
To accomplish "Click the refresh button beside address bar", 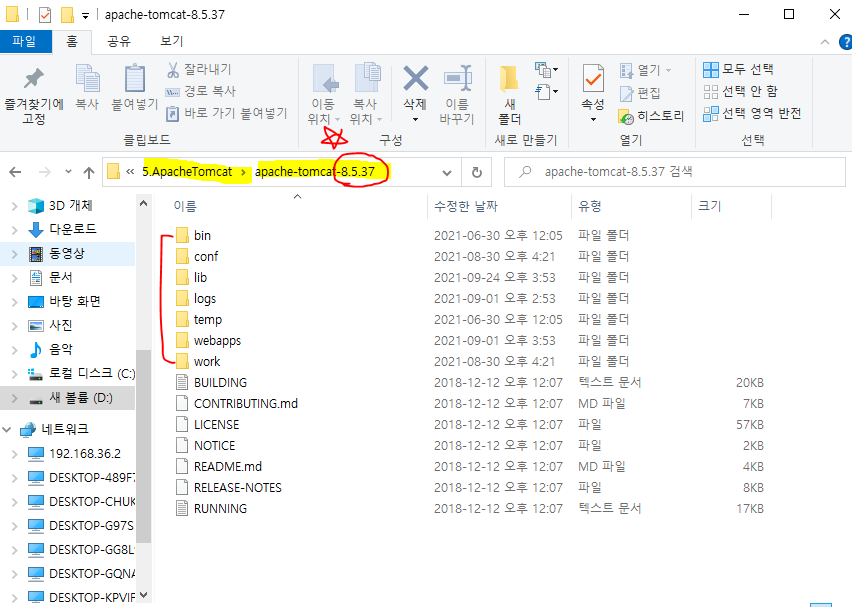I will tap(477, 172).
